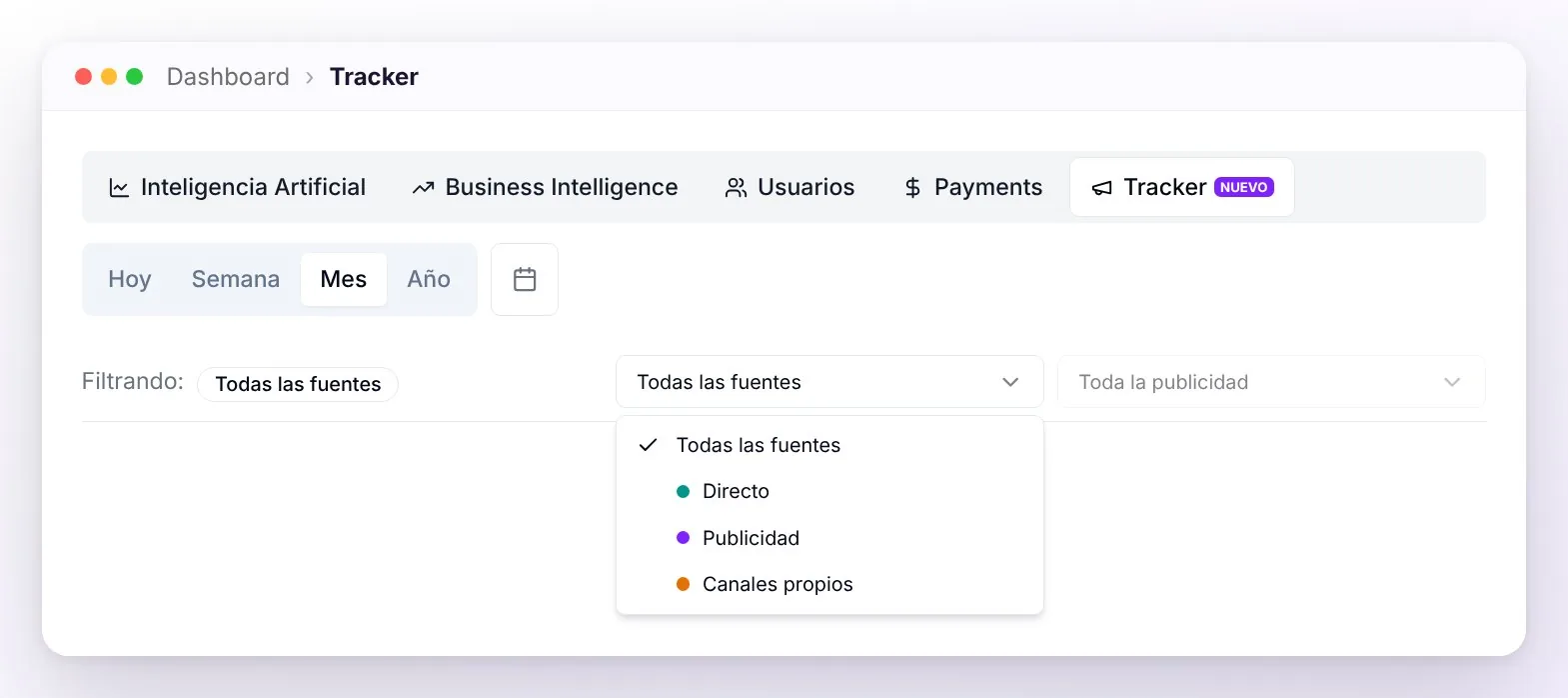Image resolution: width=1568 pixels, height=698 pixels.
Task: Click the orange dot beside Canales propios
Action: (x=684, y=584)
